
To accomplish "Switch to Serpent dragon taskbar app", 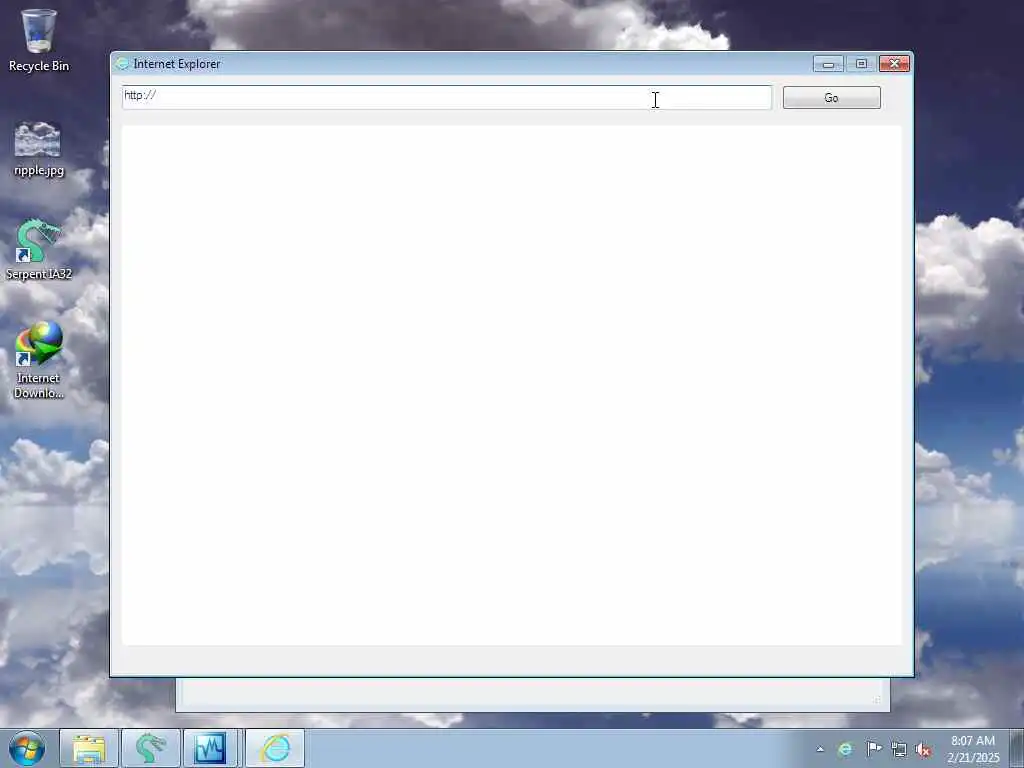I will [x=150, y=748].
